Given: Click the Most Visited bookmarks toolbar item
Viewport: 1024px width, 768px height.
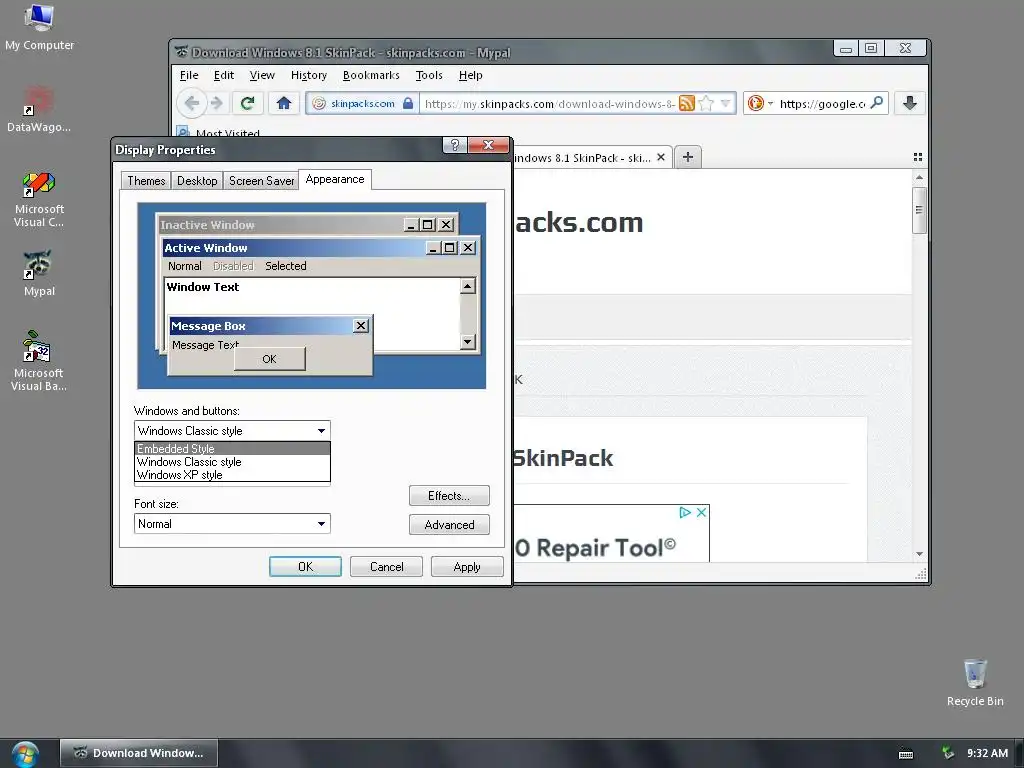Looking at the screenshot, I should pyautogui.click(x=219, y=133).
